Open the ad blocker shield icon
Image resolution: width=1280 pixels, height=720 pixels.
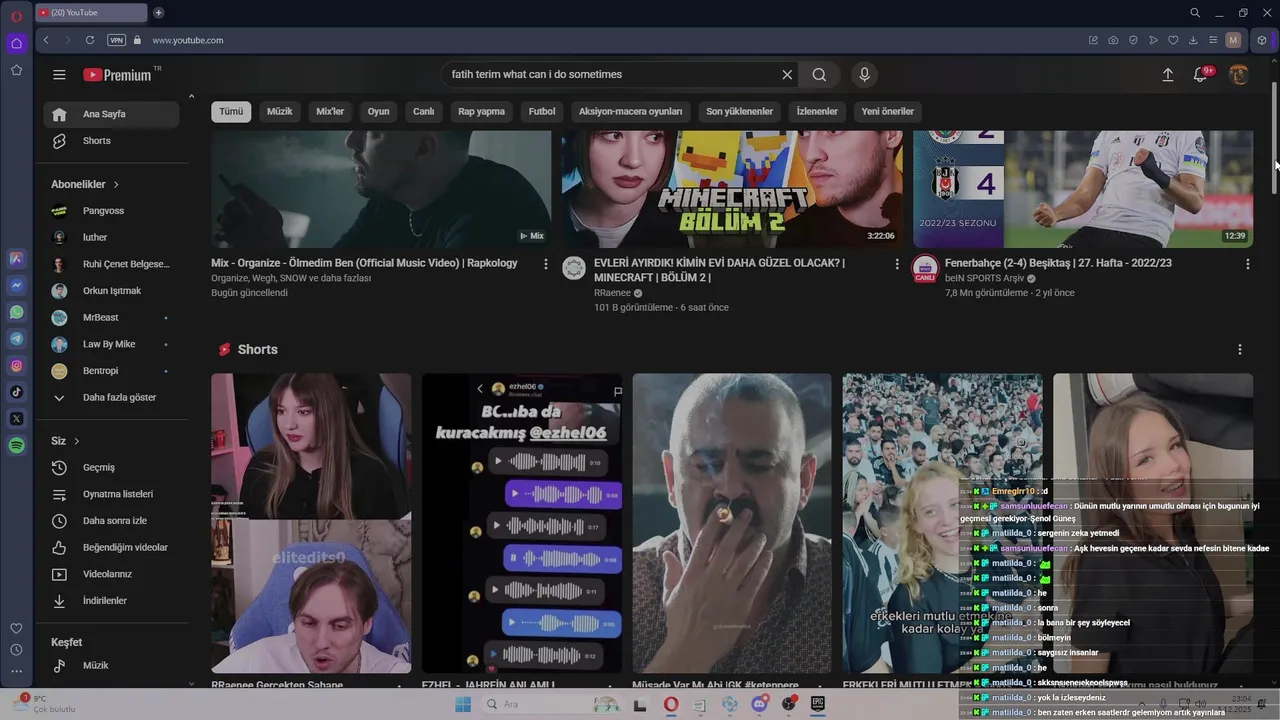(1133, 40)
